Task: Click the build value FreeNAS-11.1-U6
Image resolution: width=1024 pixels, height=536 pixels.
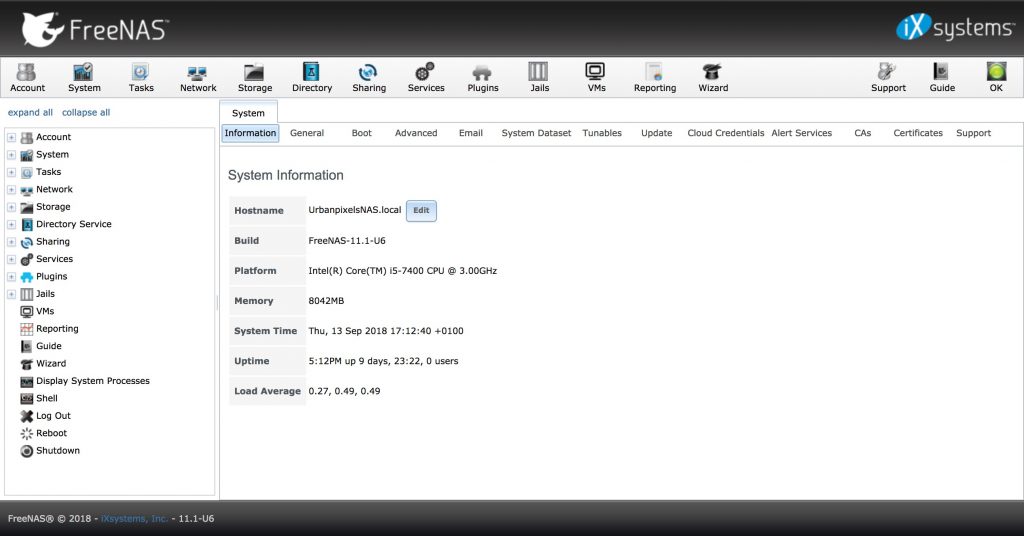Action: pos(347,240)
